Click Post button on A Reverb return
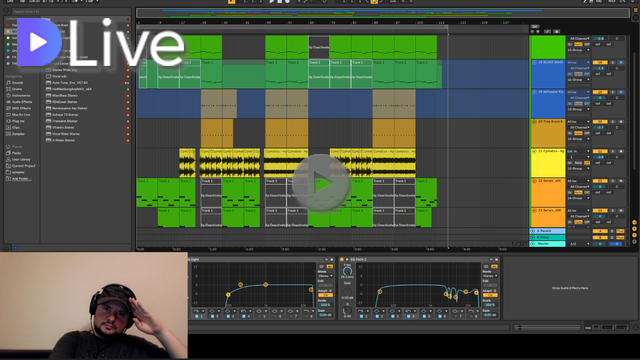Screen dimensions: 640x360 620,231
